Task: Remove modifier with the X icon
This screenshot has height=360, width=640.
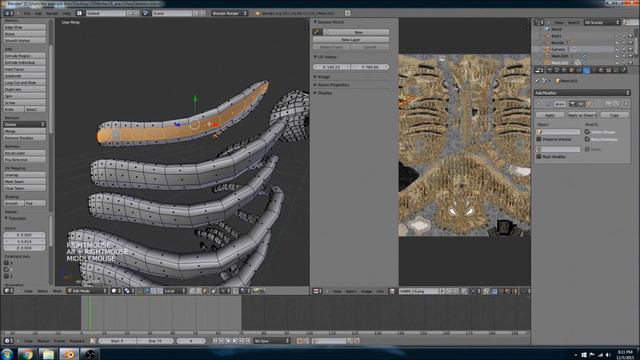Action: pos(626,104)
